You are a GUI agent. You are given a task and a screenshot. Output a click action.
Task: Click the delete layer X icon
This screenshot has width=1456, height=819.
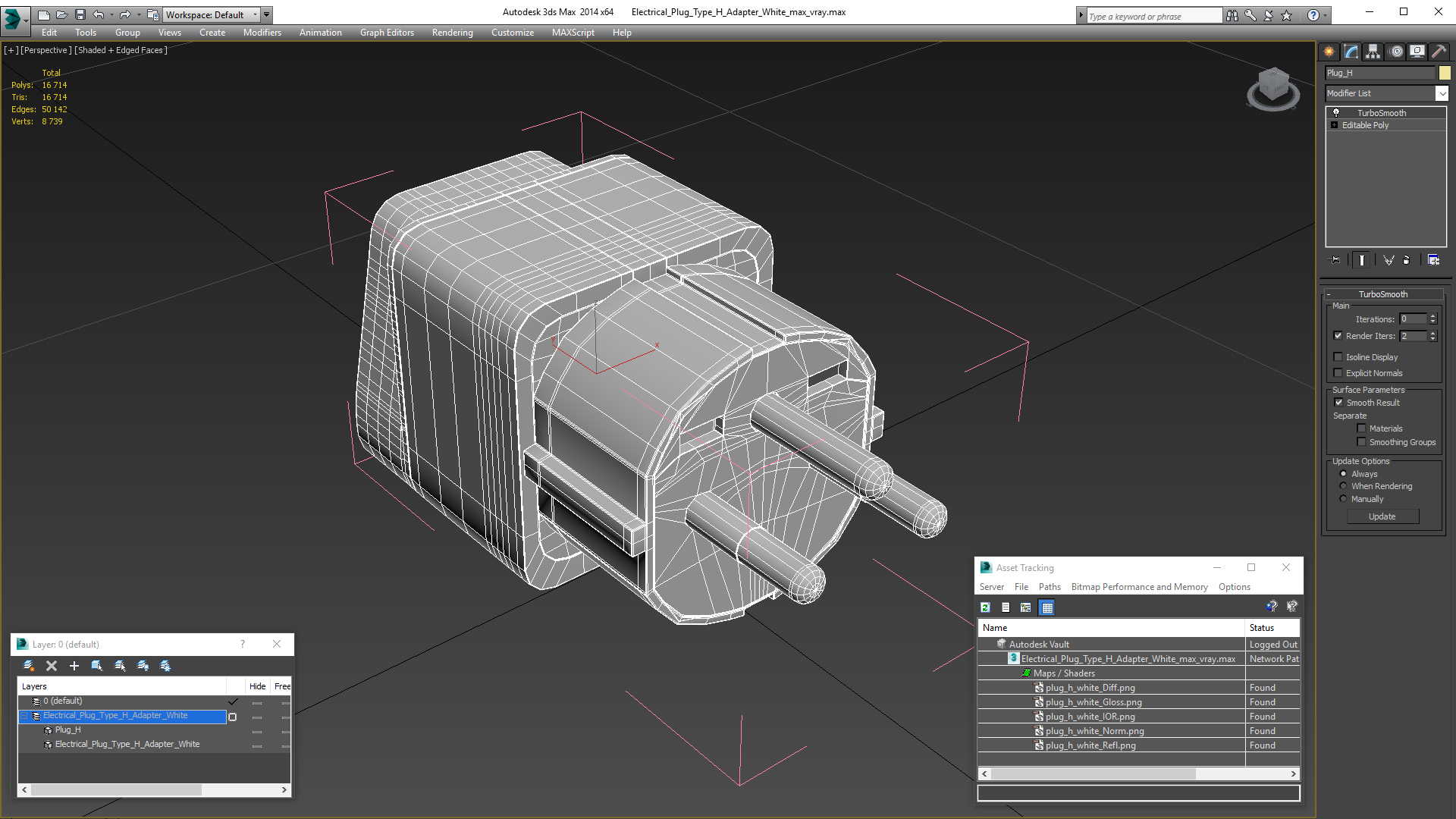[x=52, y=666]
